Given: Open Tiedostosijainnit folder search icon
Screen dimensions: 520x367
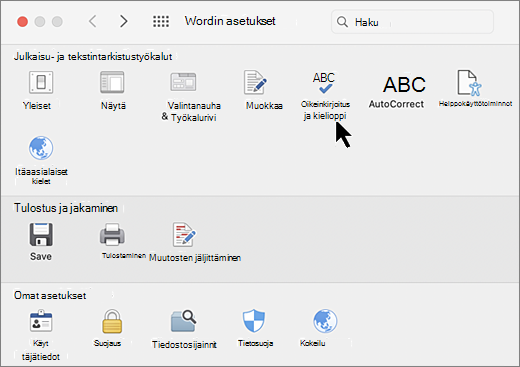Looking at the screenshot, I should [x=184, y=321].
